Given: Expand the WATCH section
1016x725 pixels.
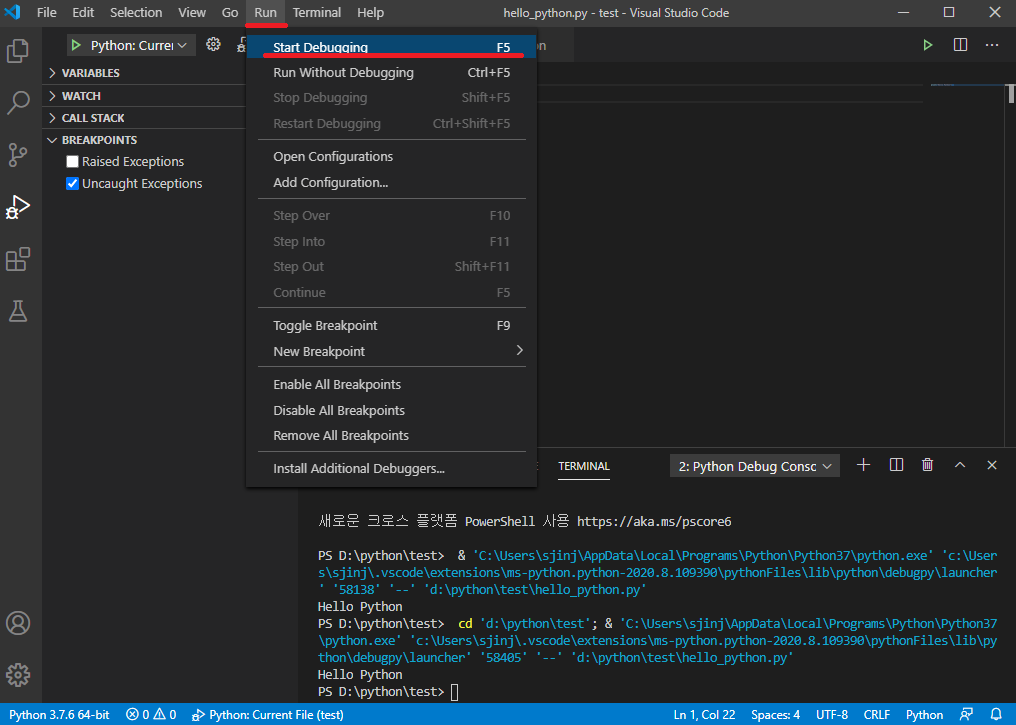Looking at the screenshot, I should (146, 96).
